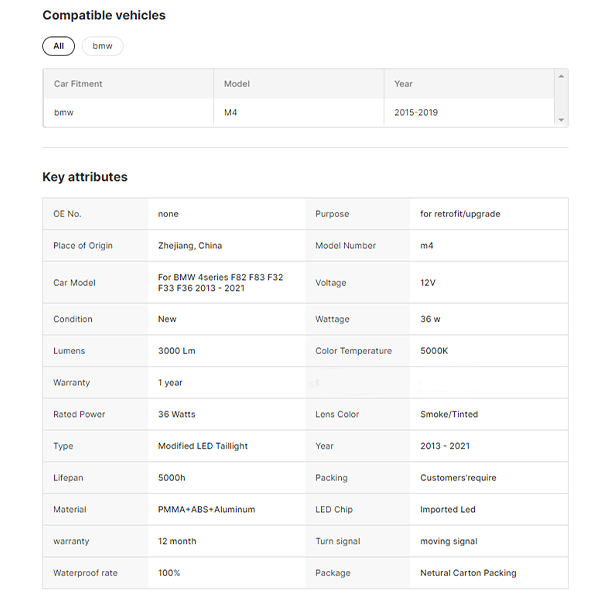
Task: Click the Compatible vehicles heading
Action: [x=104, y=15]
